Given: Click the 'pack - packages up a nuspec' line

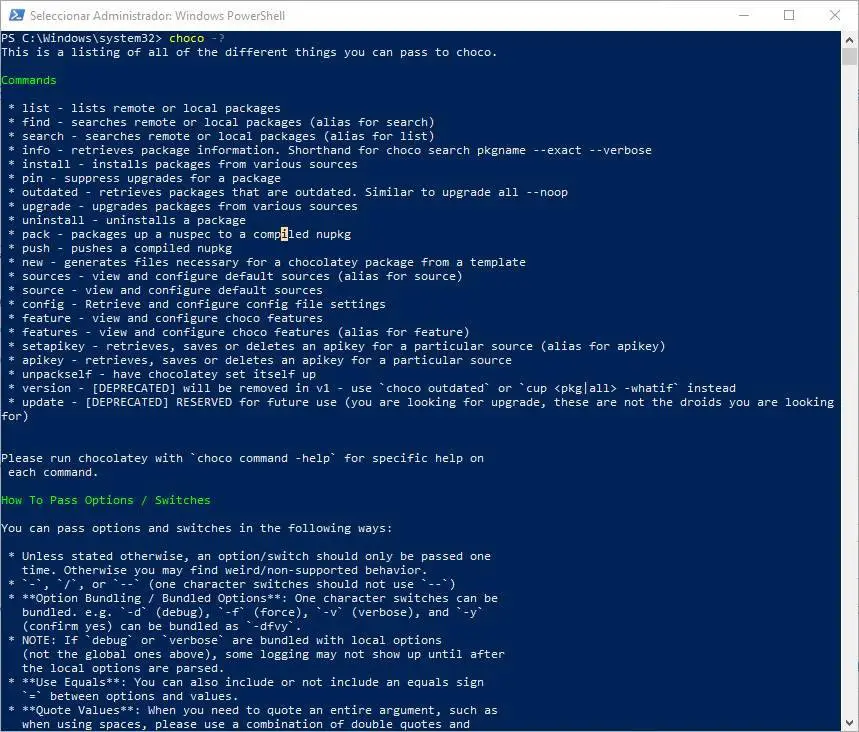Looking at the screenshot, I should (180, 235).
